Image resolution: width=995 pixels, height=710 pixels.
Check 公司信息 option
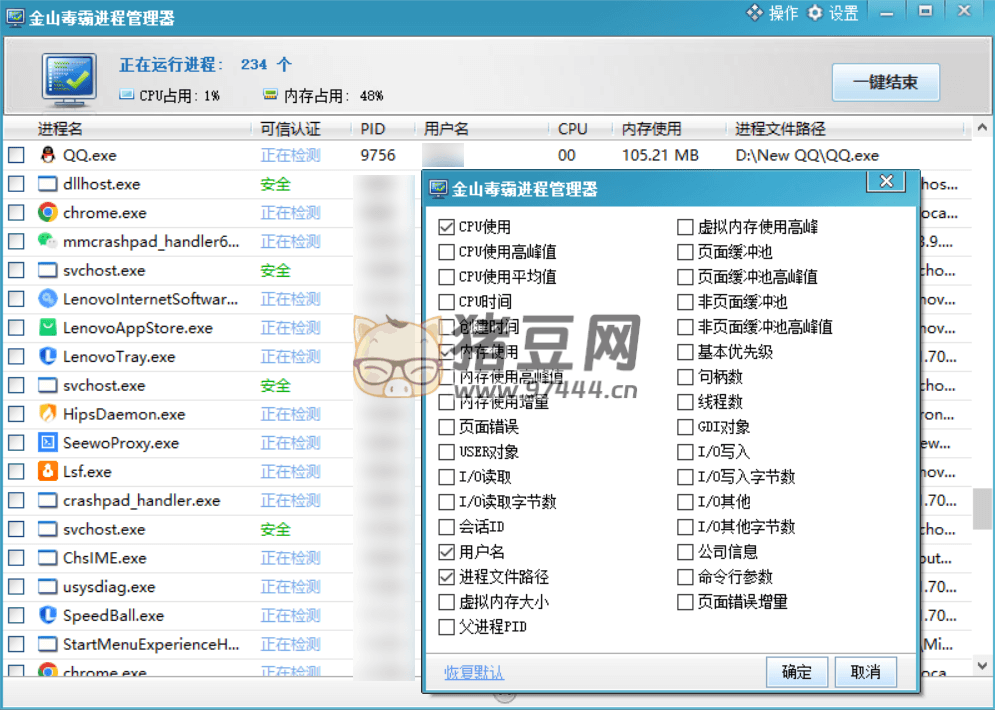[685, 552]
